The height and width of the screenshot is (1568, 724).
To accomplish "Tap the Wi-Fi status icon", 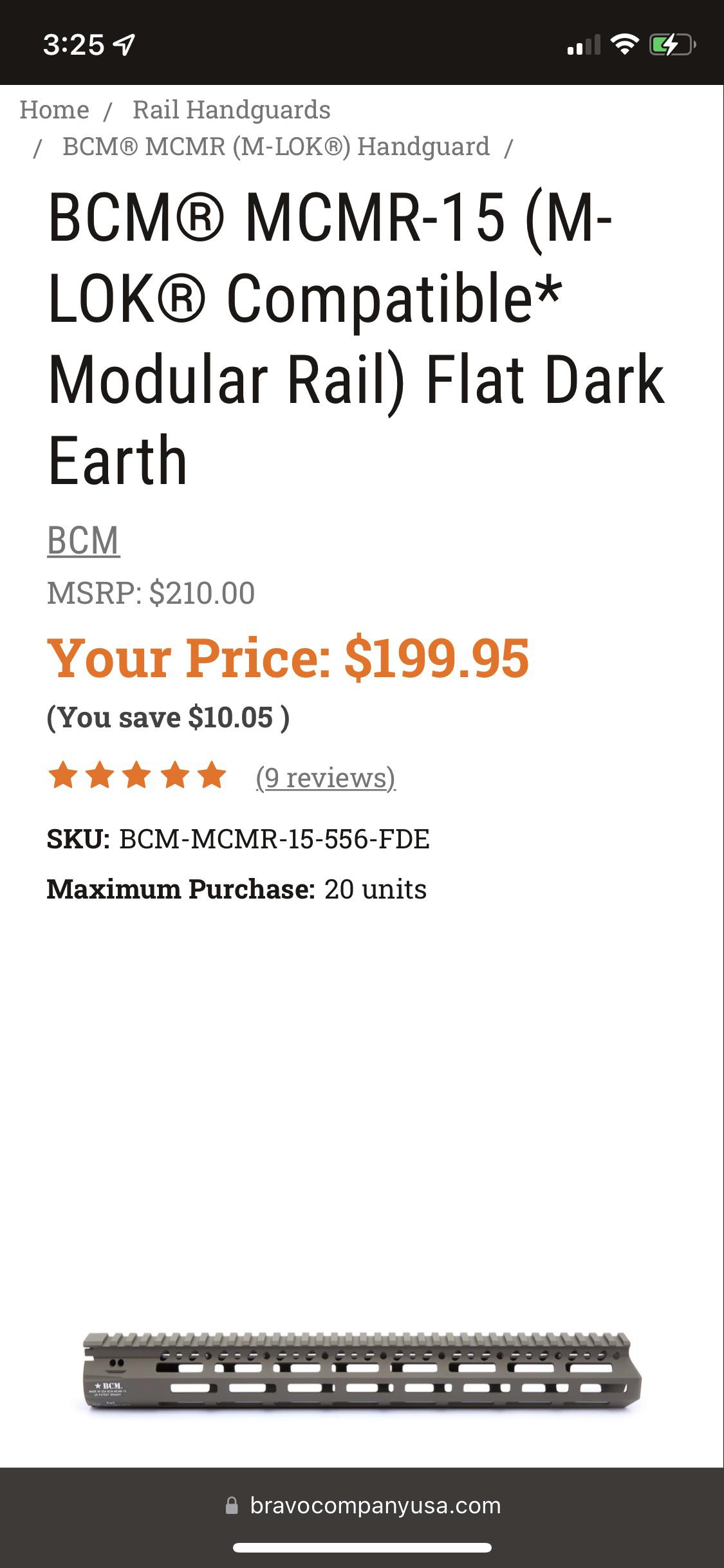I will pos(624,44).
